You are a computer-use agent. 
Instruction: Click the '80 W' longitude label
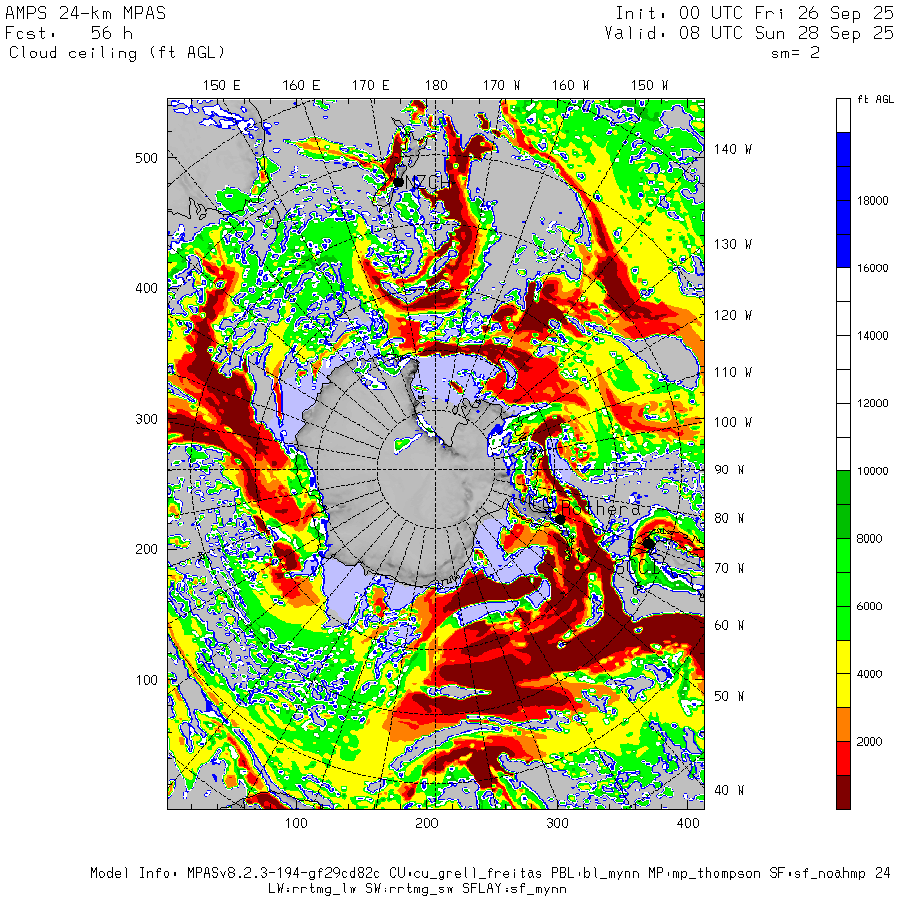pos(729,518)
